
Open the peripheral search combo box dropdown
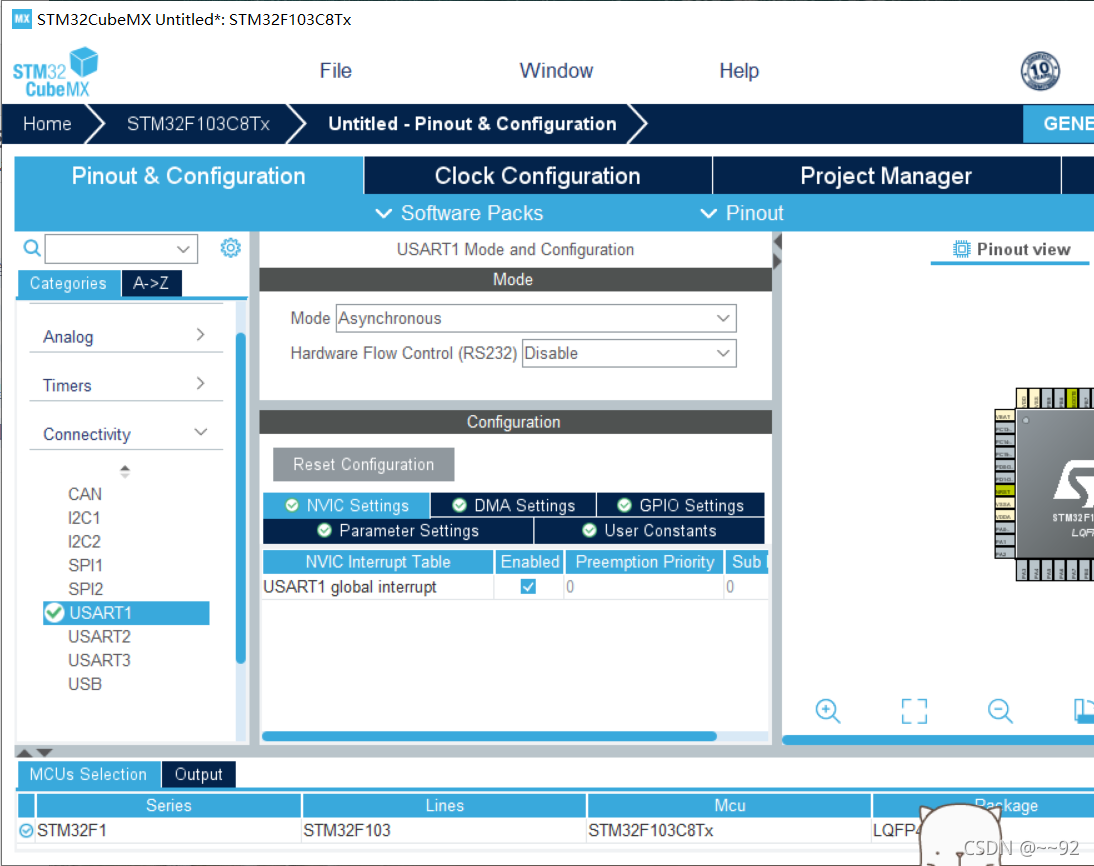183,249
